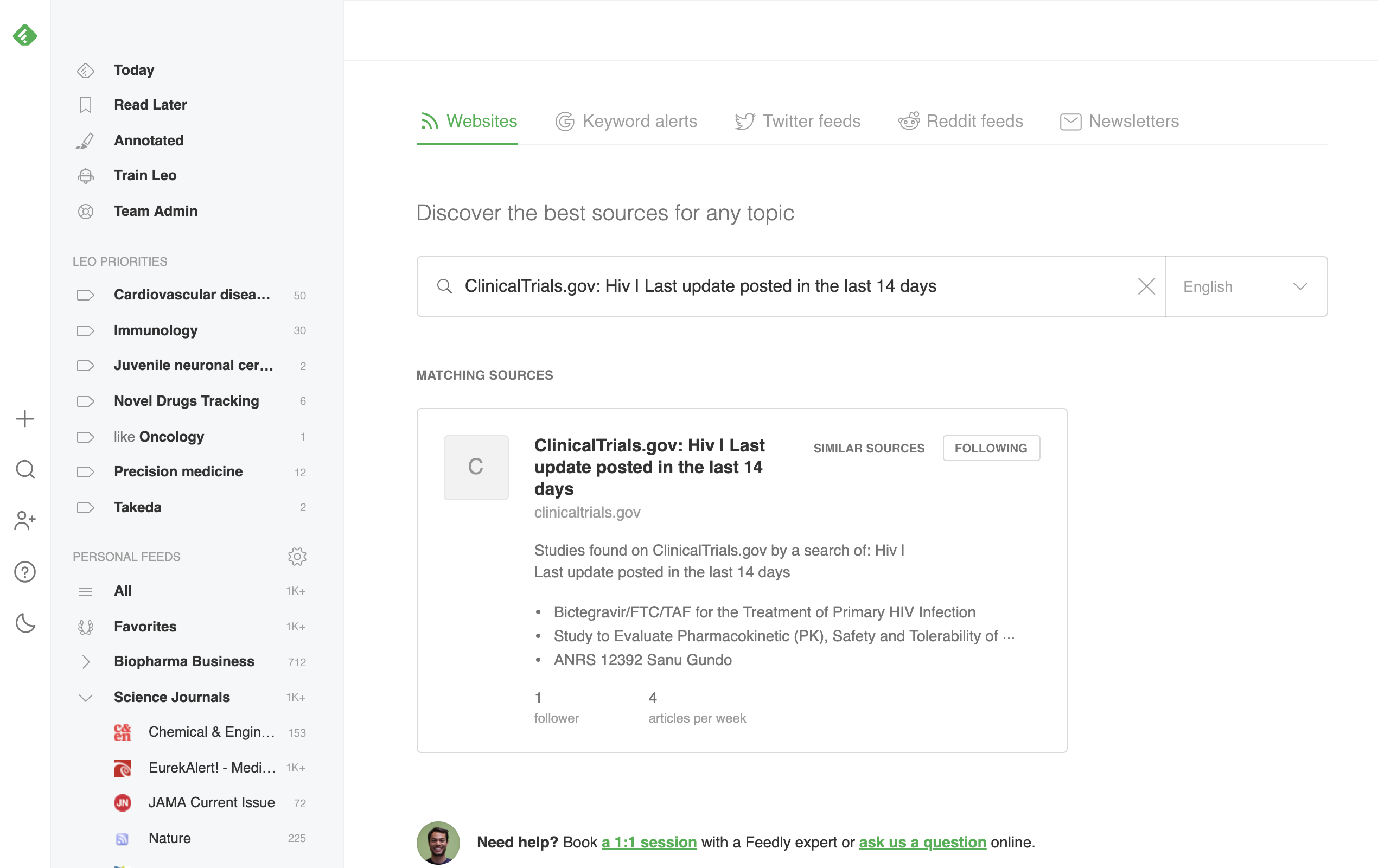Click the plus add-content icon
1378x868 pixels.
point(24,419)
